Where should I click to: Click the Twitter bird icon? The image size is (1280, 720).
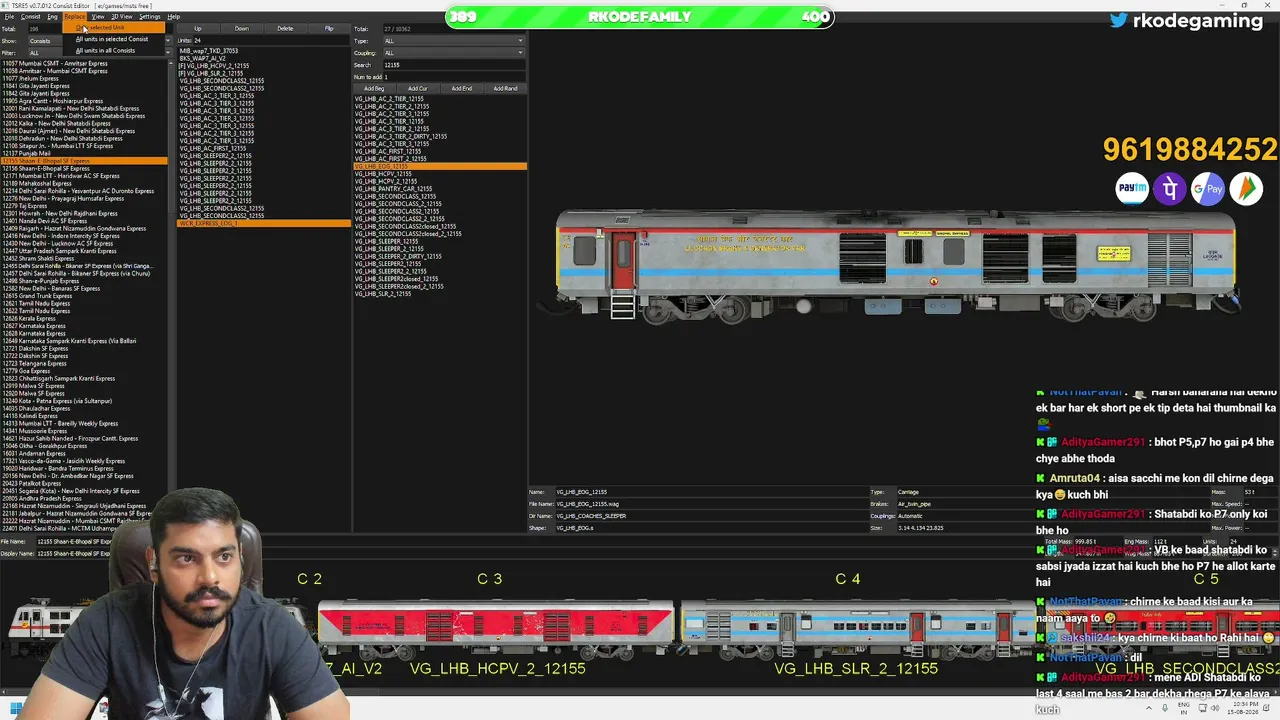[1118, 20]
